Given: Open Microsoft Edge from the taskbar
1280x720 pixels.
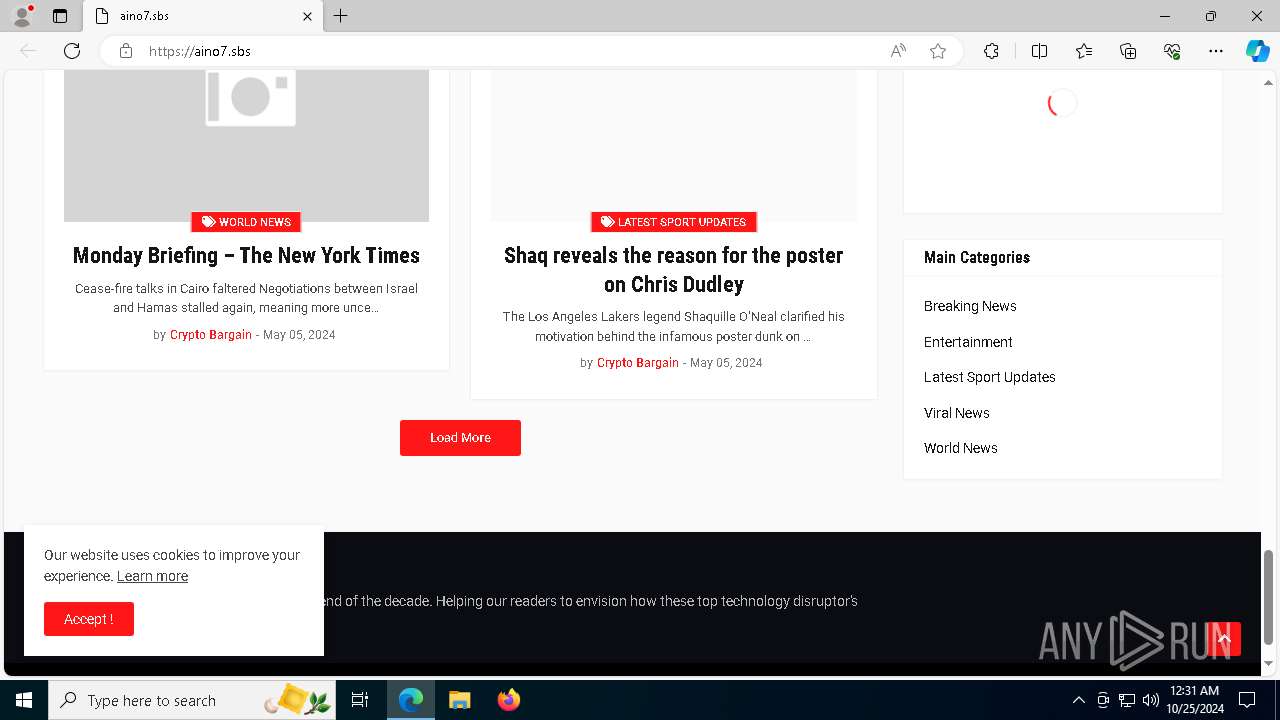Looking at the screenshot, I should pos(411,700).
